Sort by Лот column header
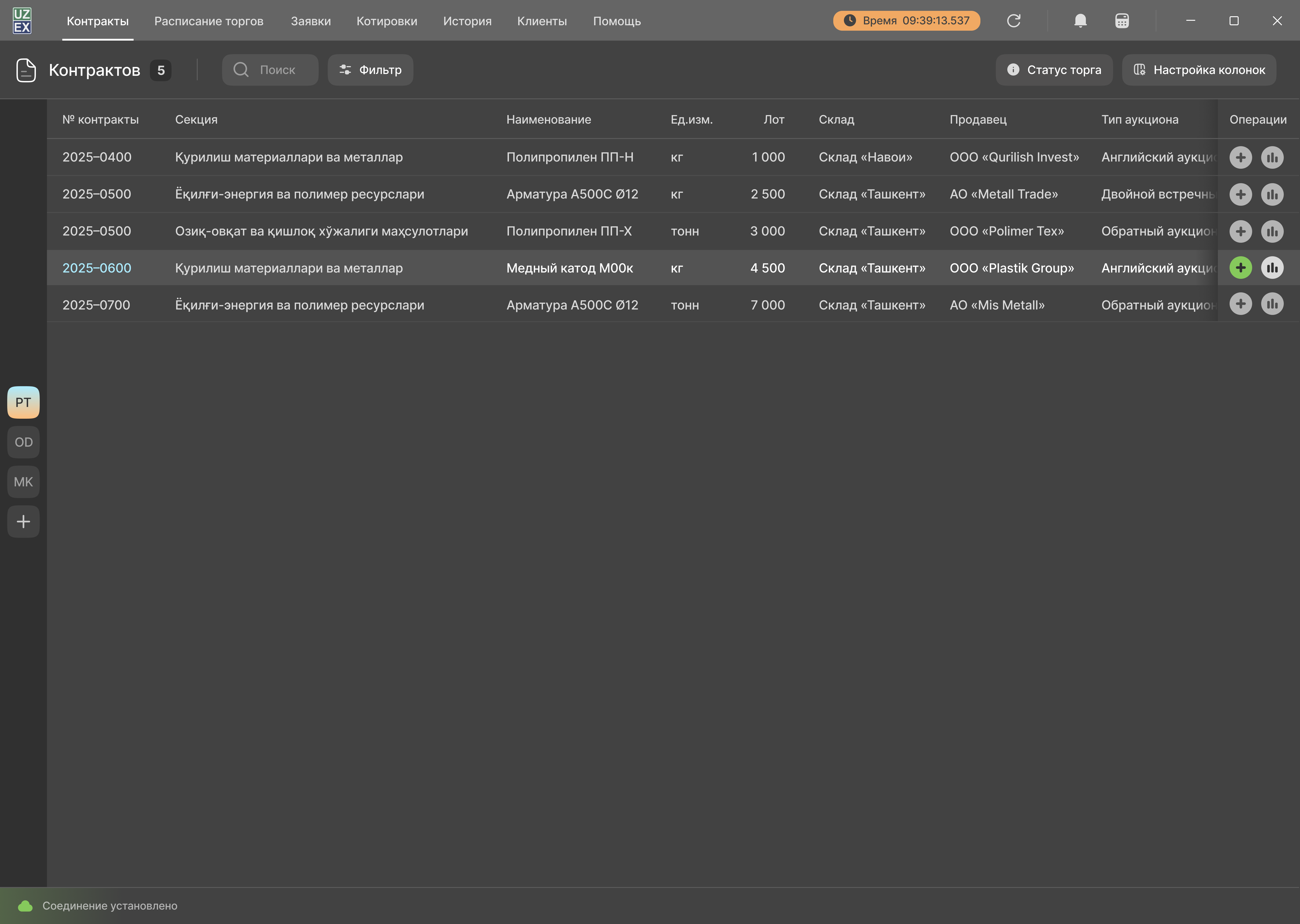Image resolution: width=1300 pixels, height=924 pixels. coord(774,120)
